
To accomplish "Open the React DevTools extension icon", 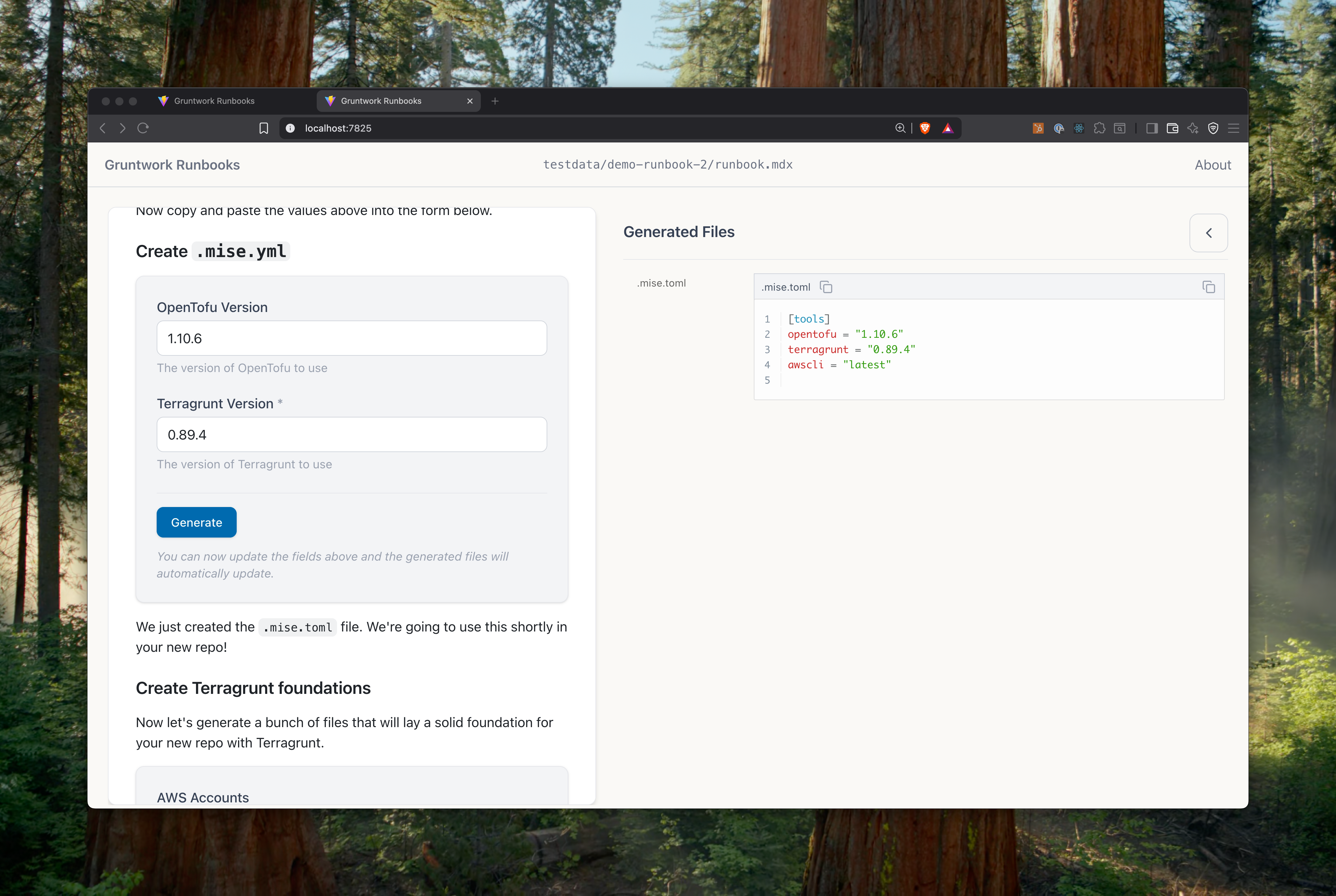I will click(1079, 128).
